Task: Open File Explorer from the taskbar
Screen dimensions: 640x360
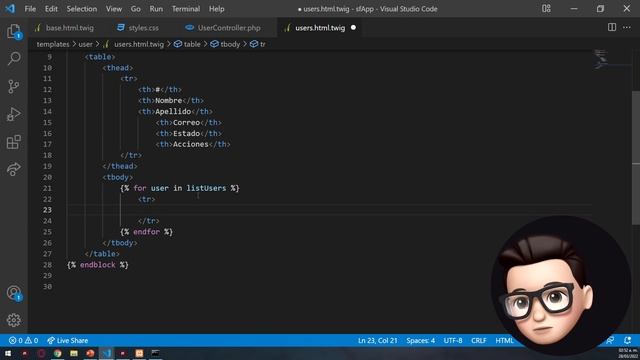Action: (74, 353)
